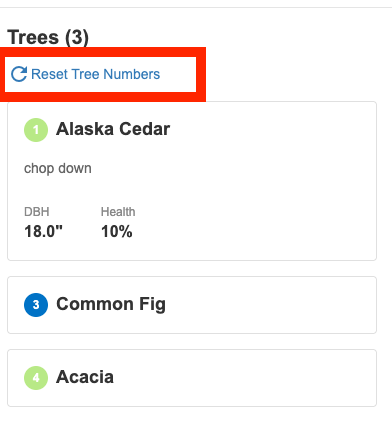Select the blue number 3 badge
This screenshot has height=435, width=392.
pyautogui.click(x=36, y=305)
